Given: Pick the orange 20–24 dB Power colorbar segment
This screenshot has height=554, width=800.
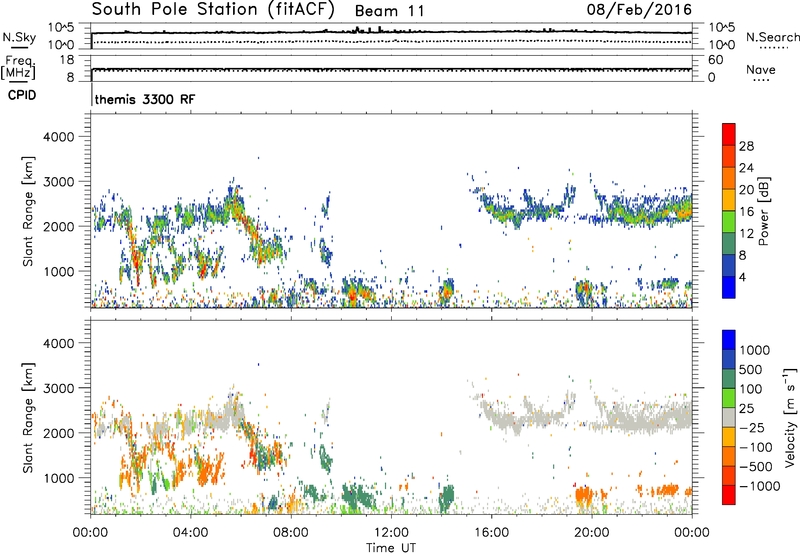Looking at the screenshot, I should click(729, 178).
